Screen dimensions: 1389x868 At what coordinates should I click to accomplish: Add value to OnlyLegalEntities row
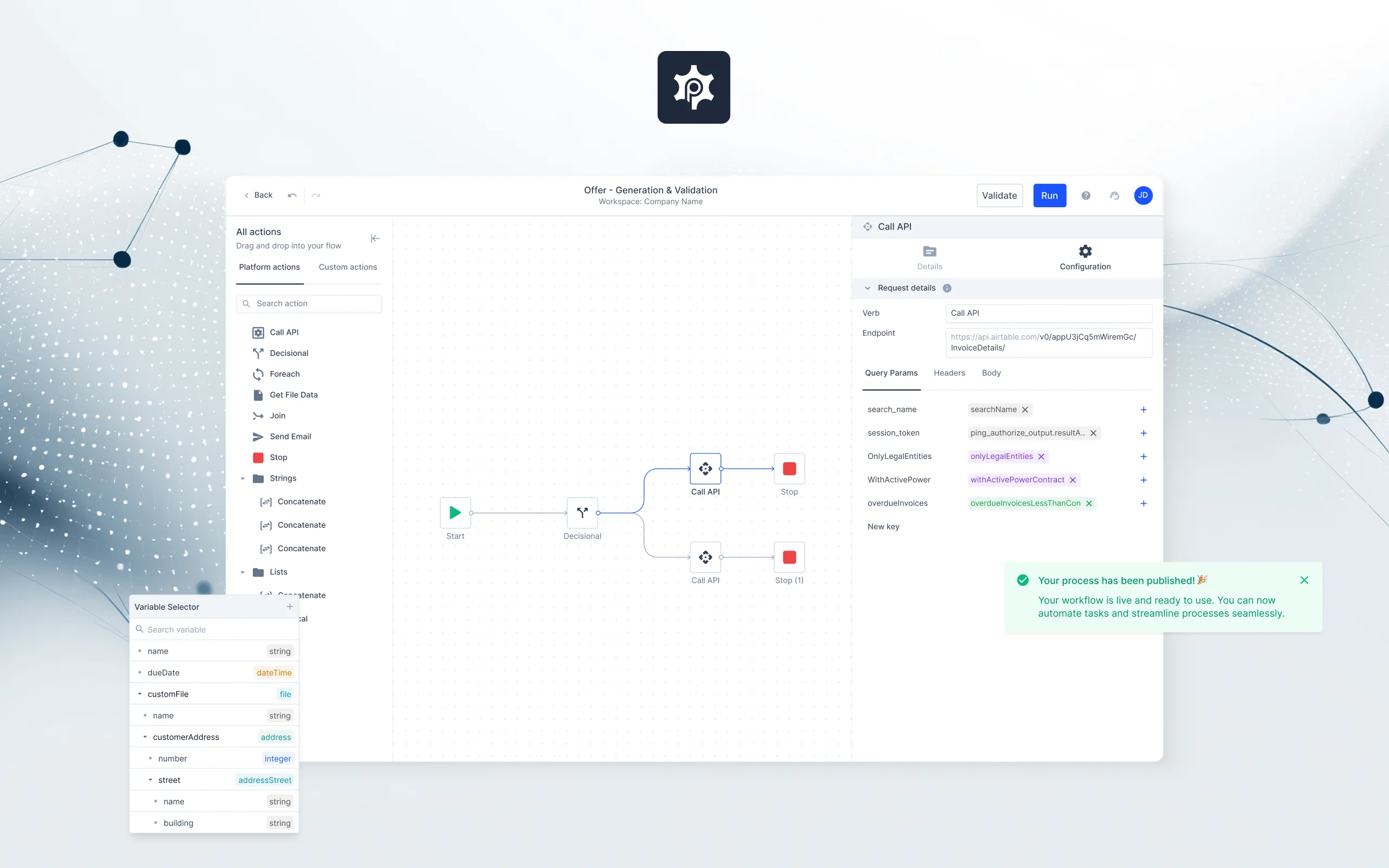(1143, 456)
